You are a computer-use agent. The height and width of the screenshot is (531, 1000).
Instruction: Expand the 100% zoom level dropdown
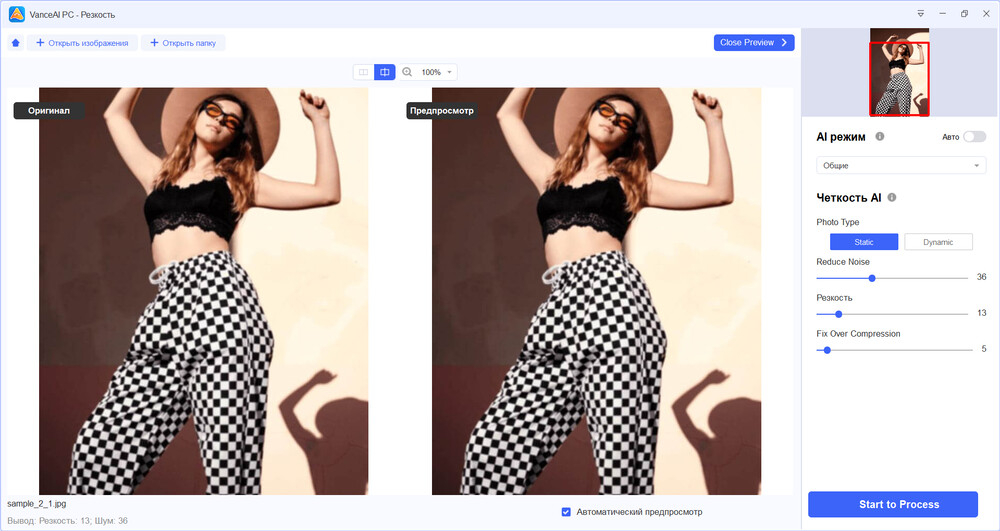437,72
